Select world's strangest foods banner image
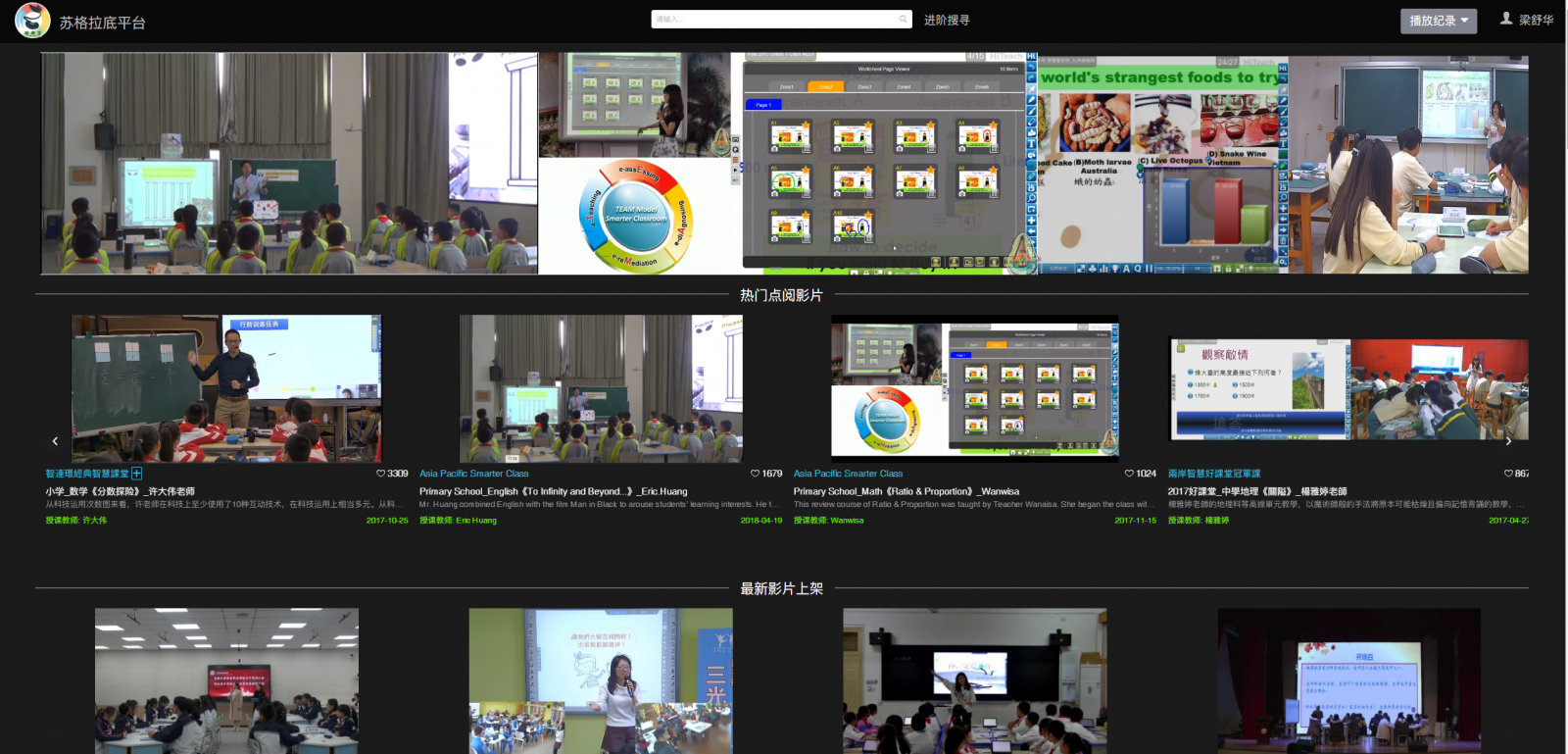 pyautogui.click(x=1163, y=164)
